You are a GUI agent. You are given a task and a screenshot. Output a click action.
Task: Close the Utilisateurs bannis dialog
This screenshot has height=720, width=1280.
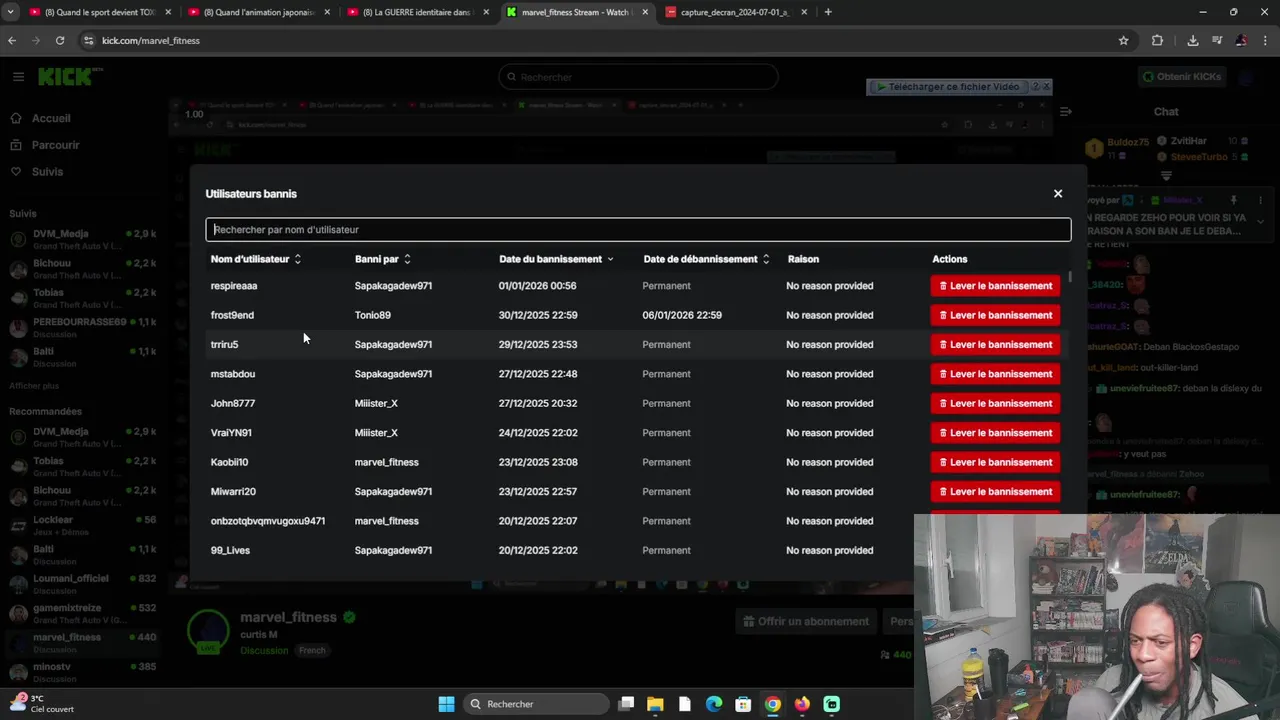(x=1058, y=194)
